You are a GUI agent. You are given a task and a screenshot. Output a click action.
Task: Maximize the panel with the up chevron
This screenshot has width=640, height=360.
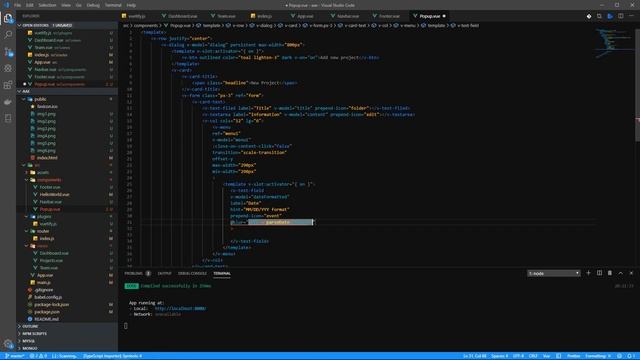tap(620, 273)
